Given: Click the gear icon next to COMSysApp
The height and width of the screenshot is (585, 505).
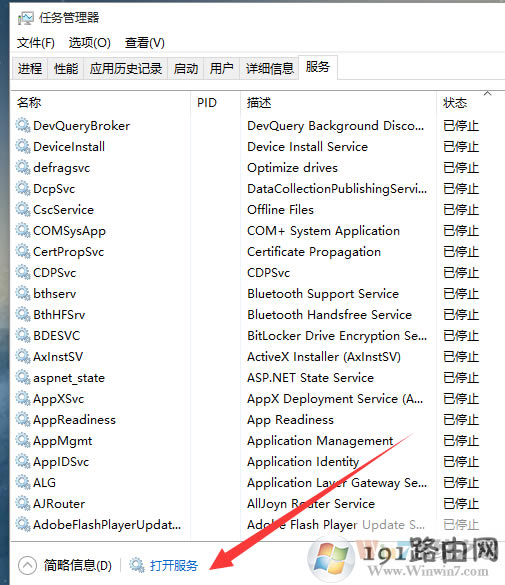Looking at the screenshot, I should coord(23,231).
